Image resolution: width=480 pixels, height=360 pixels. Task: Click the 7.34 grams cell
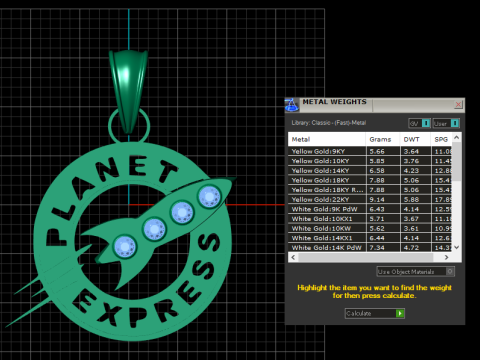click(383, 248)
